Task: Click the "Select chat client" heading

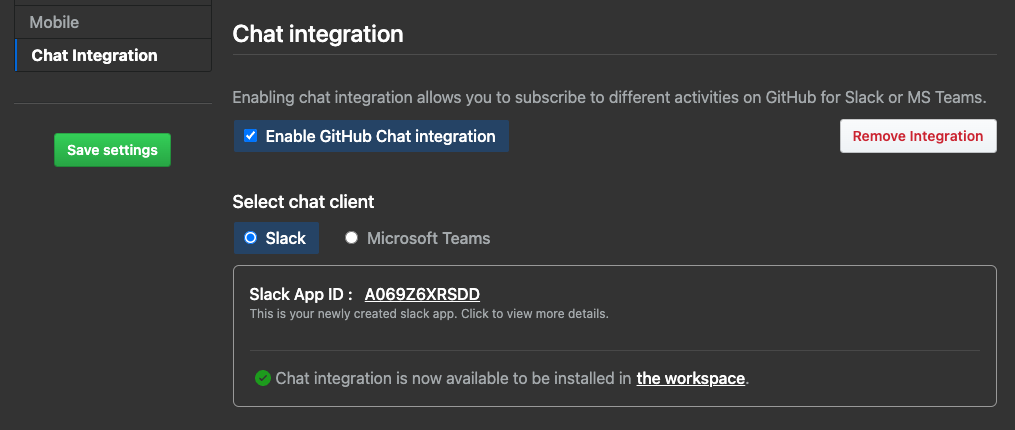Action: point(303,202)
